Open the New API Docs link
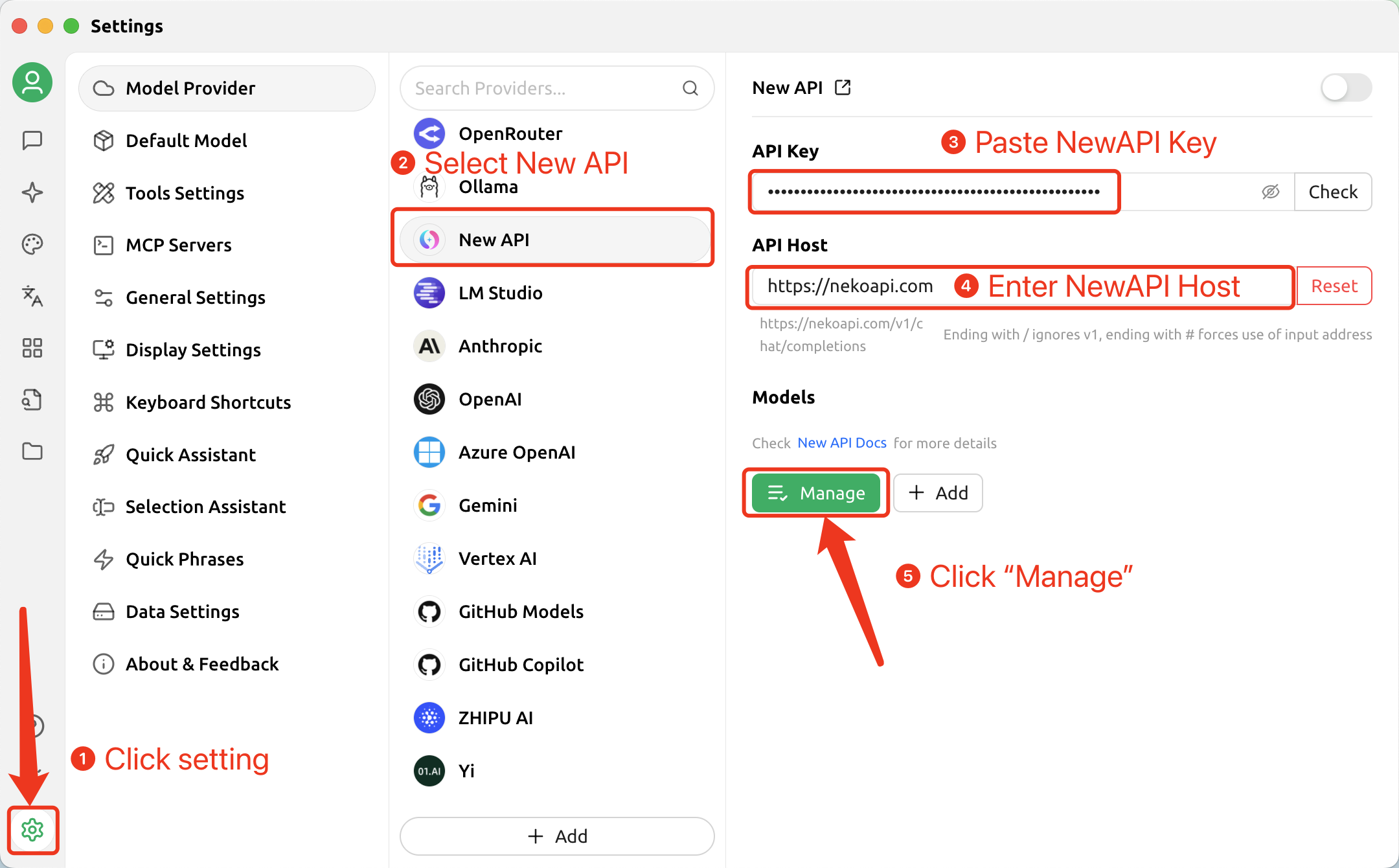Viewport: 1399px width, 868px height. click(841, 443)
